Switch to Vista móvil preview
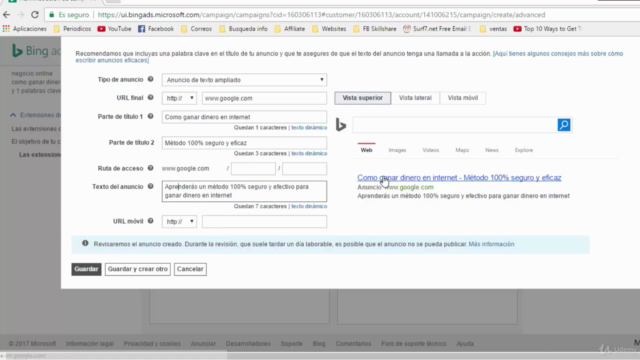The height and width of the screenshot is (360, 640). 463,98
